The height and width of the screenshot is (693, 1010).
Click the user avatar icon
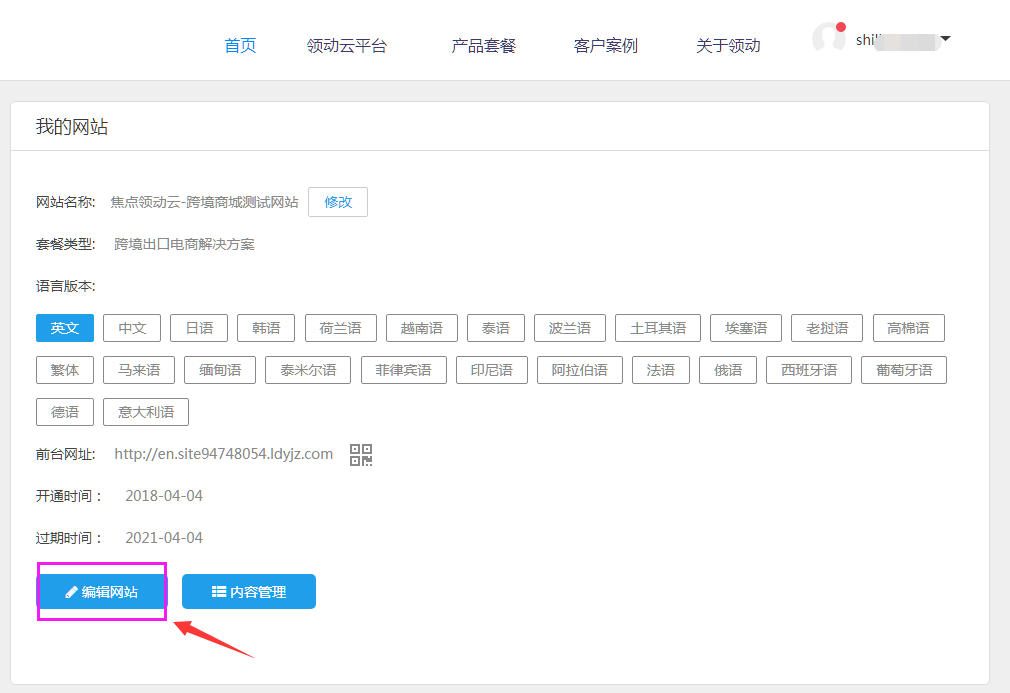click(829, 37)
